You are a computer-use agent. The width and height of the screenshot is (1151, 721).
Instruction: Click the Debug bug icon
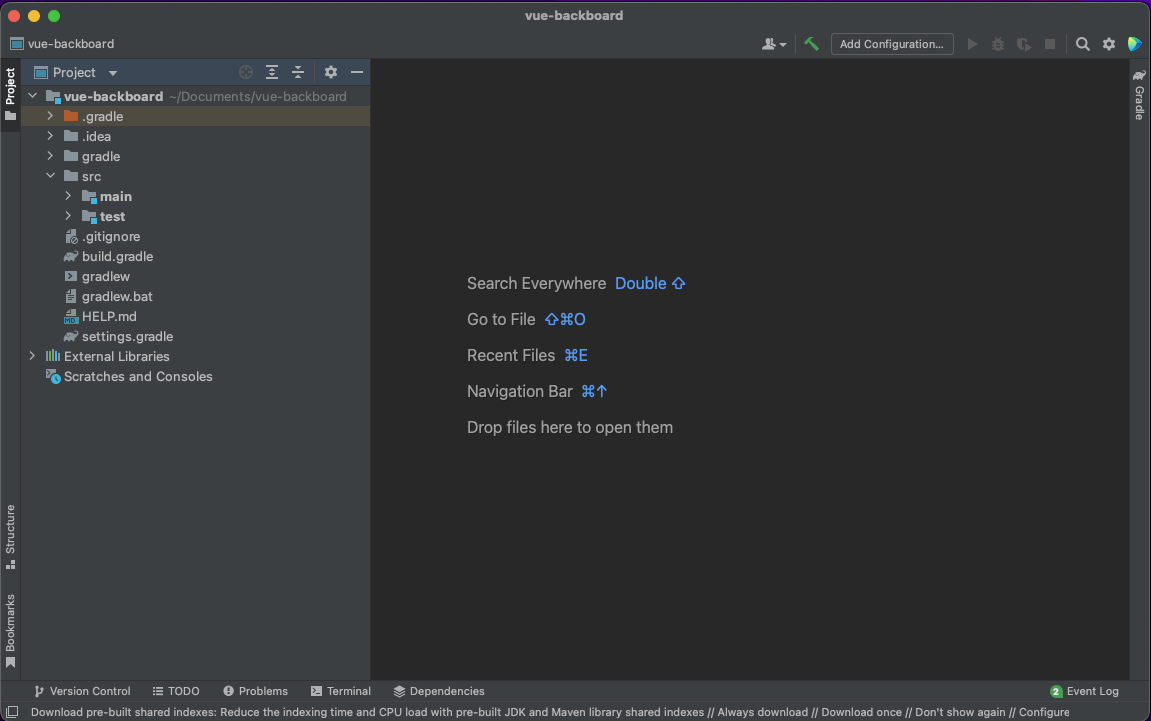pos(998,44)
